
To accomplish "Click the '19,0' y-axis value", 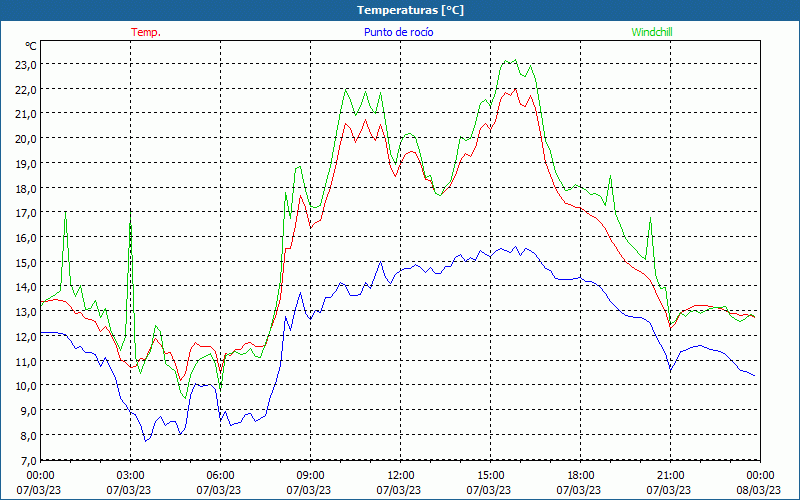I will [27, 164].
